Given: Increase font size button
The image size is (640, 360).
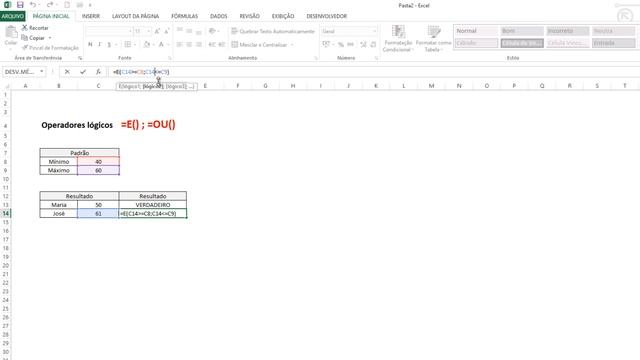Looking at the screenshot, I should 158,31.
